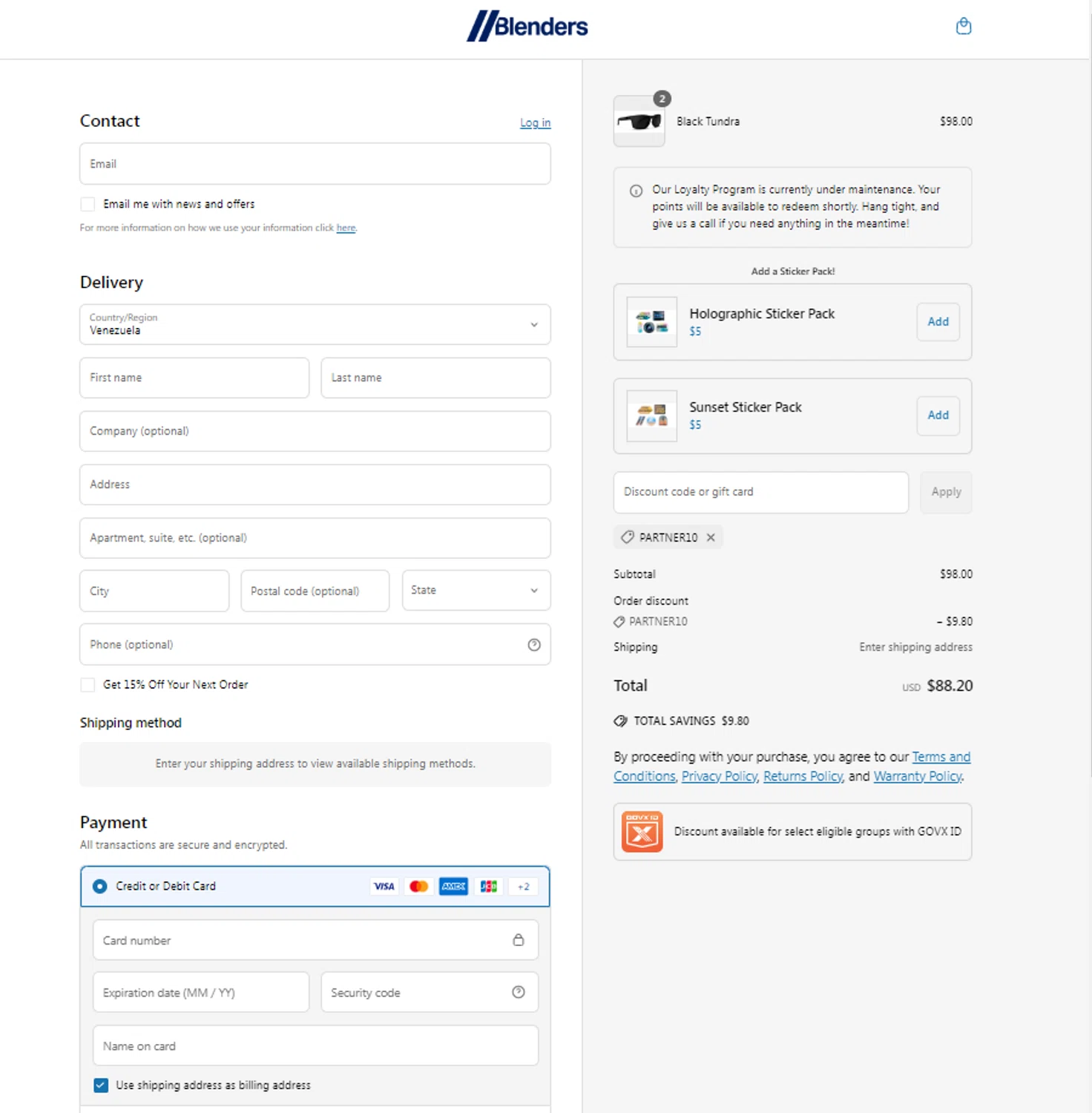
Task: Check Get 15% Off Your Next Order
Action: pyautogui.click(x=88, y=685)
